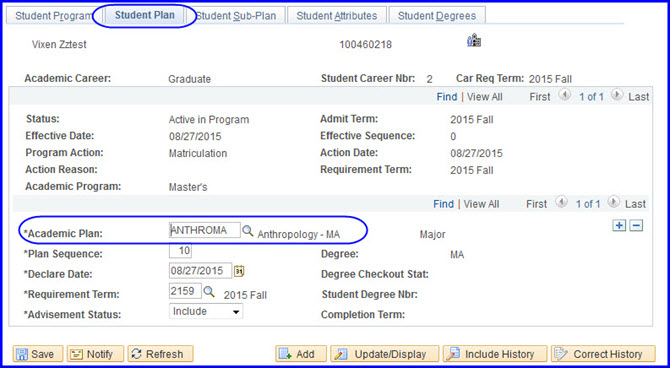Viewport: 670px width, 368px height.
Task: Show previous row arrow in plan header
Action: tap(561, 203)
